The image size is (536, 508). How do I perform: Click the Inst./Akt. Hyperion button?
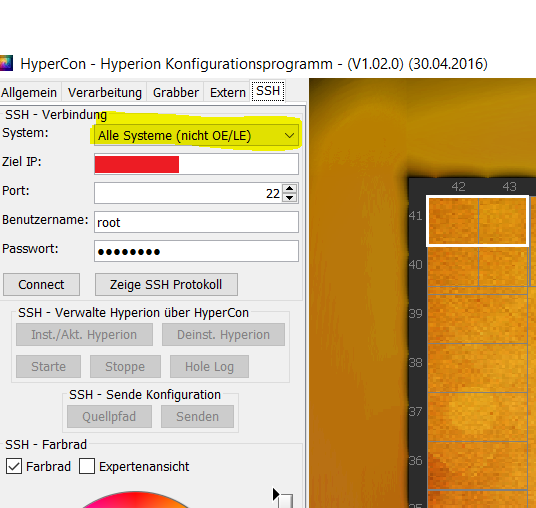[84, 335]
